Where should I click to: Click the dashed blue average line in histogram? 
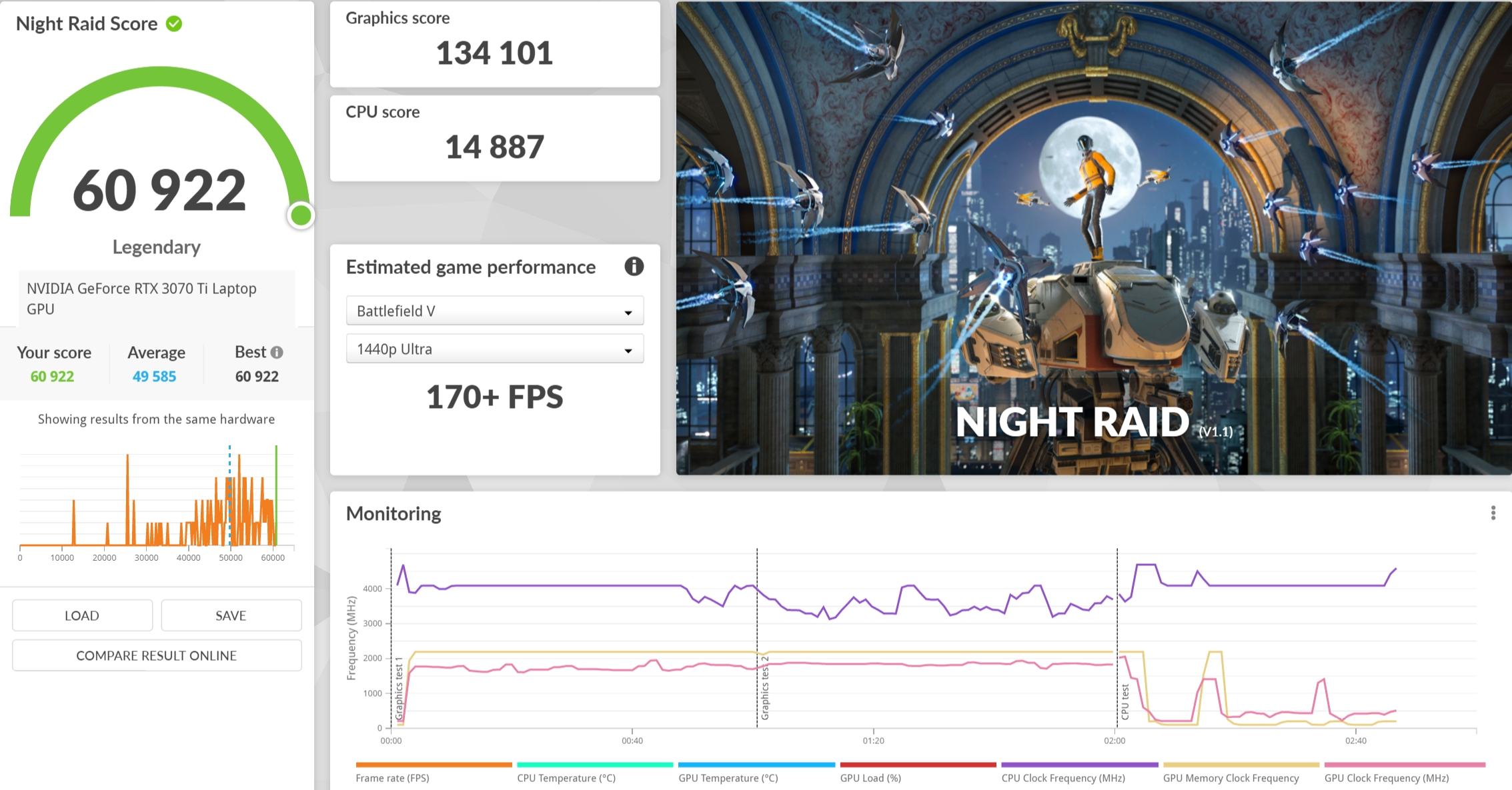click(x=229, y=495)
